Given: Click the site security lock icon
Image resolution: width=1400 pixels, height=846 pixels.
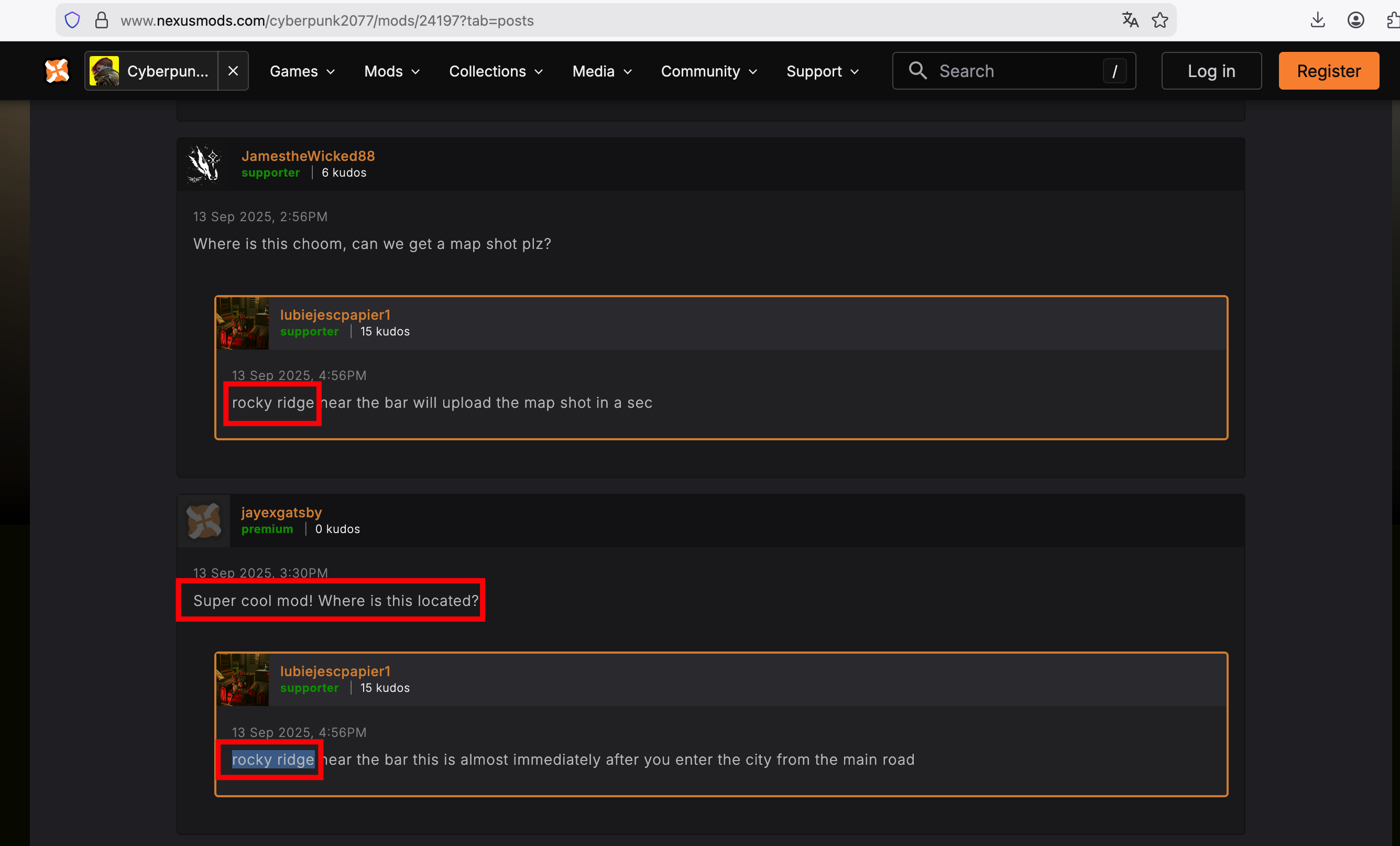Looking at the screenshot, I should pos(101,20).
